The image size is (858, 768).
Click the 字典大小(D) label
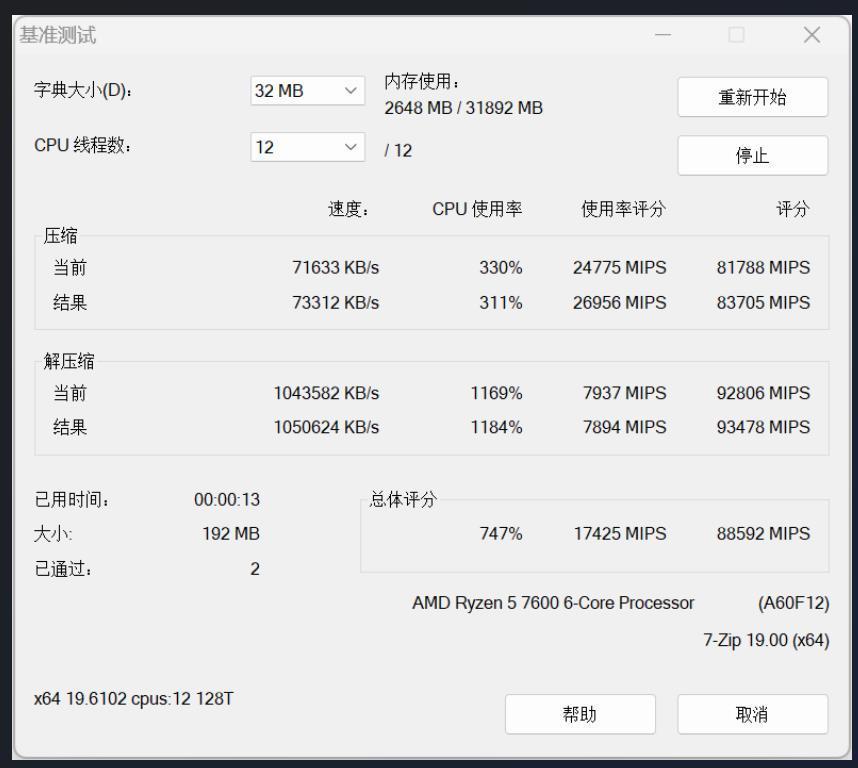[83, 91]
